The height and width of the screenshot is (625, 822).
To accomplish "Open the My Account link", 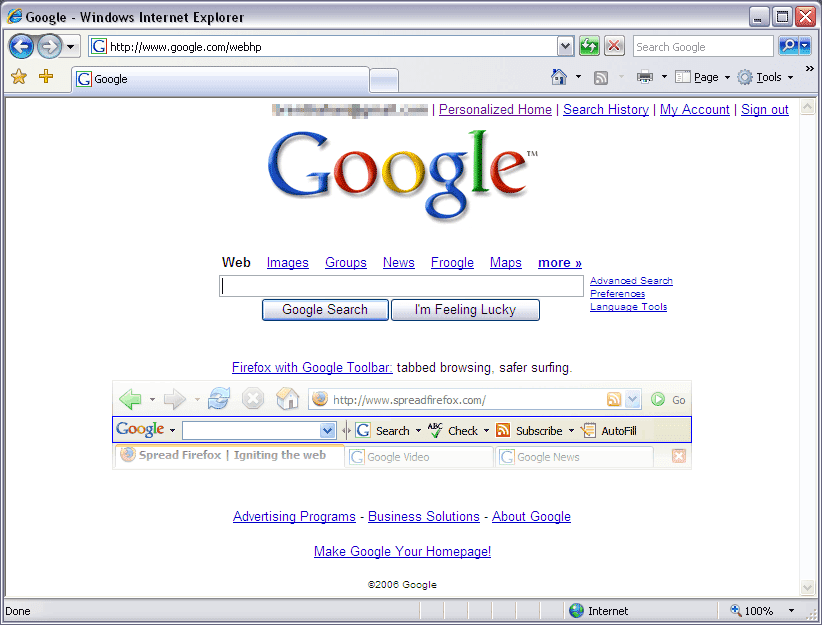I will pos(695,109).
